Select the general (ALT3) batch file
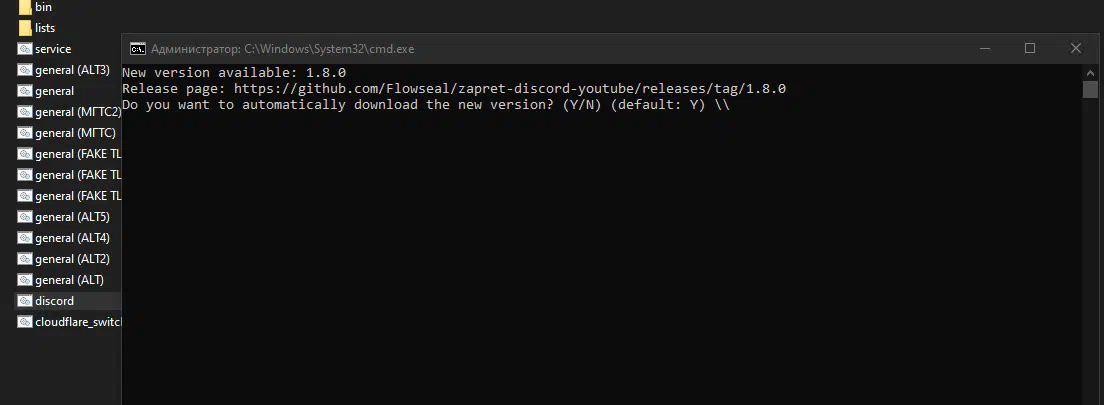The image size is (1104, 405). pos(70,70)
